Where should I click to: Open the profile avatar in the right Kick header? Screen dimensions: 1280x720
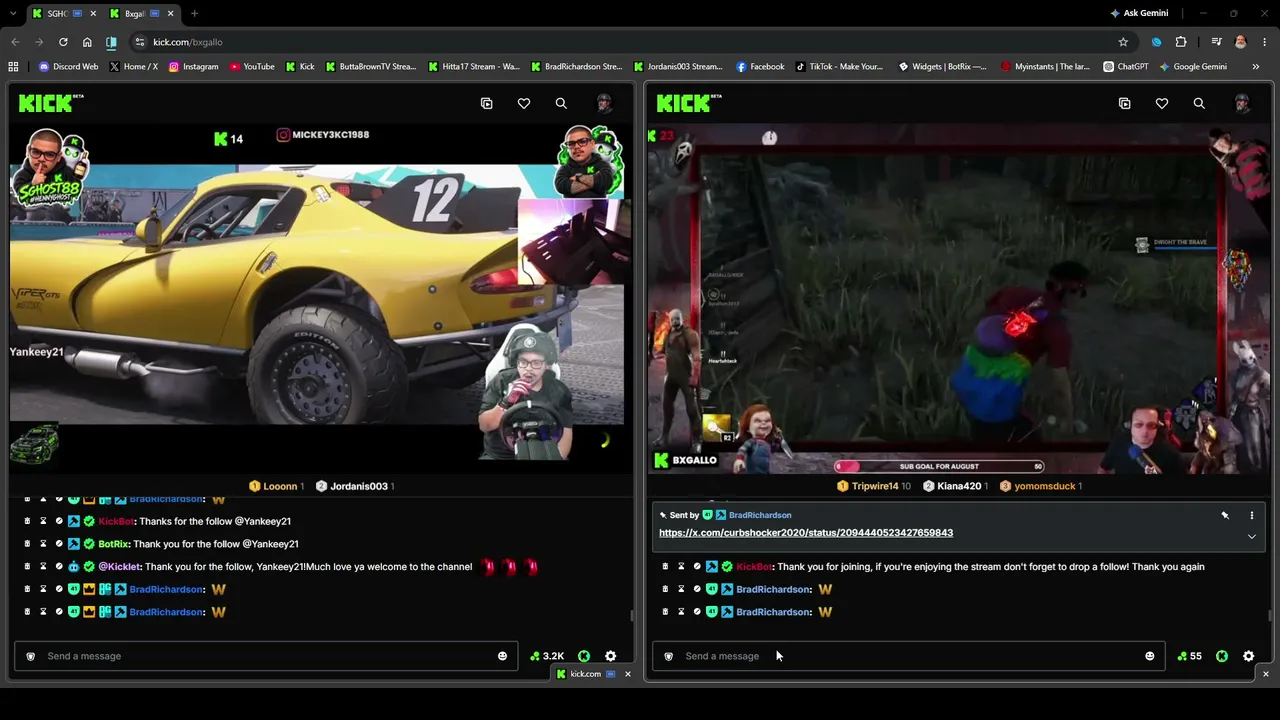pyautogui.click(x=1242, y=103)
